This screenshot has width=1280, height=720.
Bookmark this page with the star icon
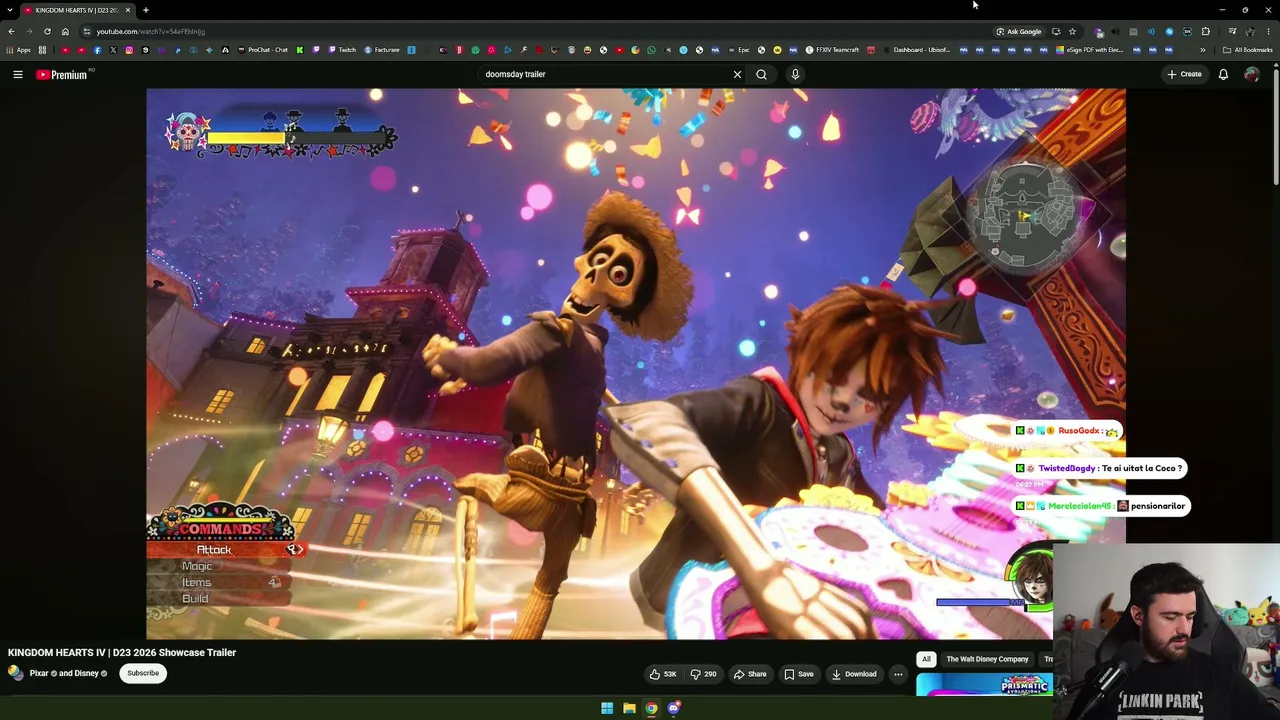[x=1072, y=31]
